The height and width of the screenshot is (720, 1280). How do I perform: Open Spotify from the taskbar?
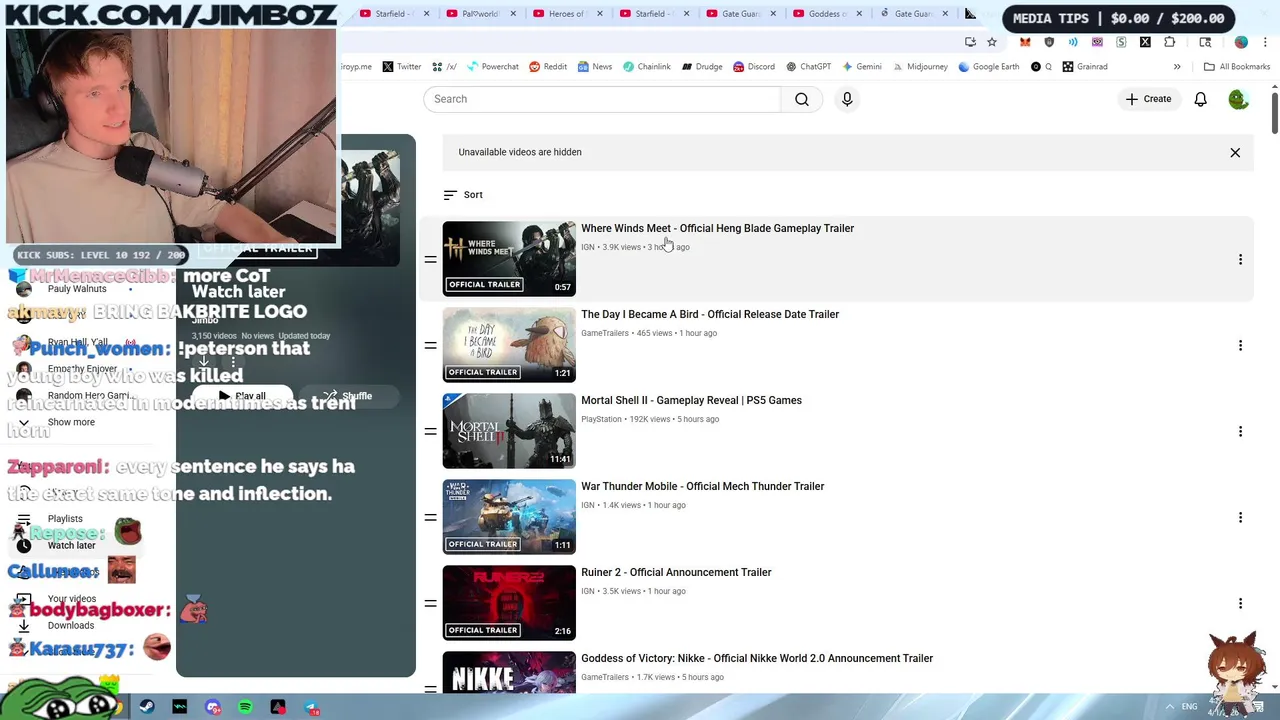(246, 707)
